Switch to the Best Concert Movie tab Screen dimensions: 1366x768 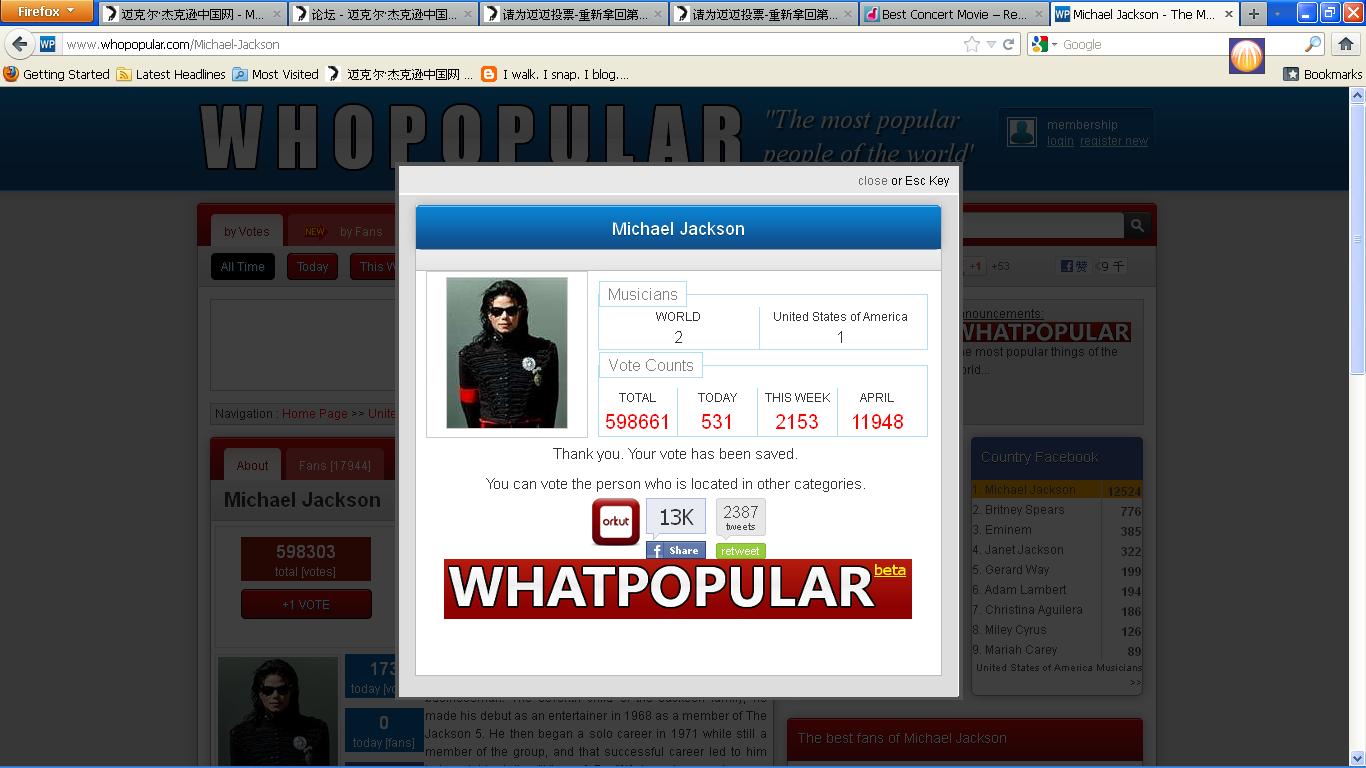pos(954,14)
